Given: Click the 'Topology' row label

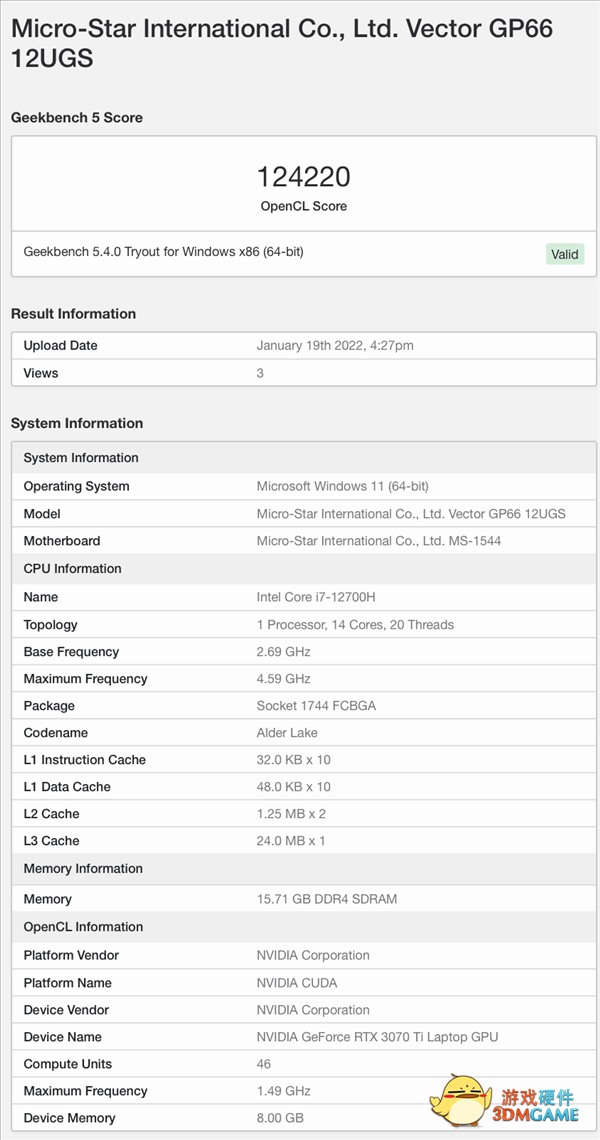Looking at the screenshot, I should [x=50, y=625].
